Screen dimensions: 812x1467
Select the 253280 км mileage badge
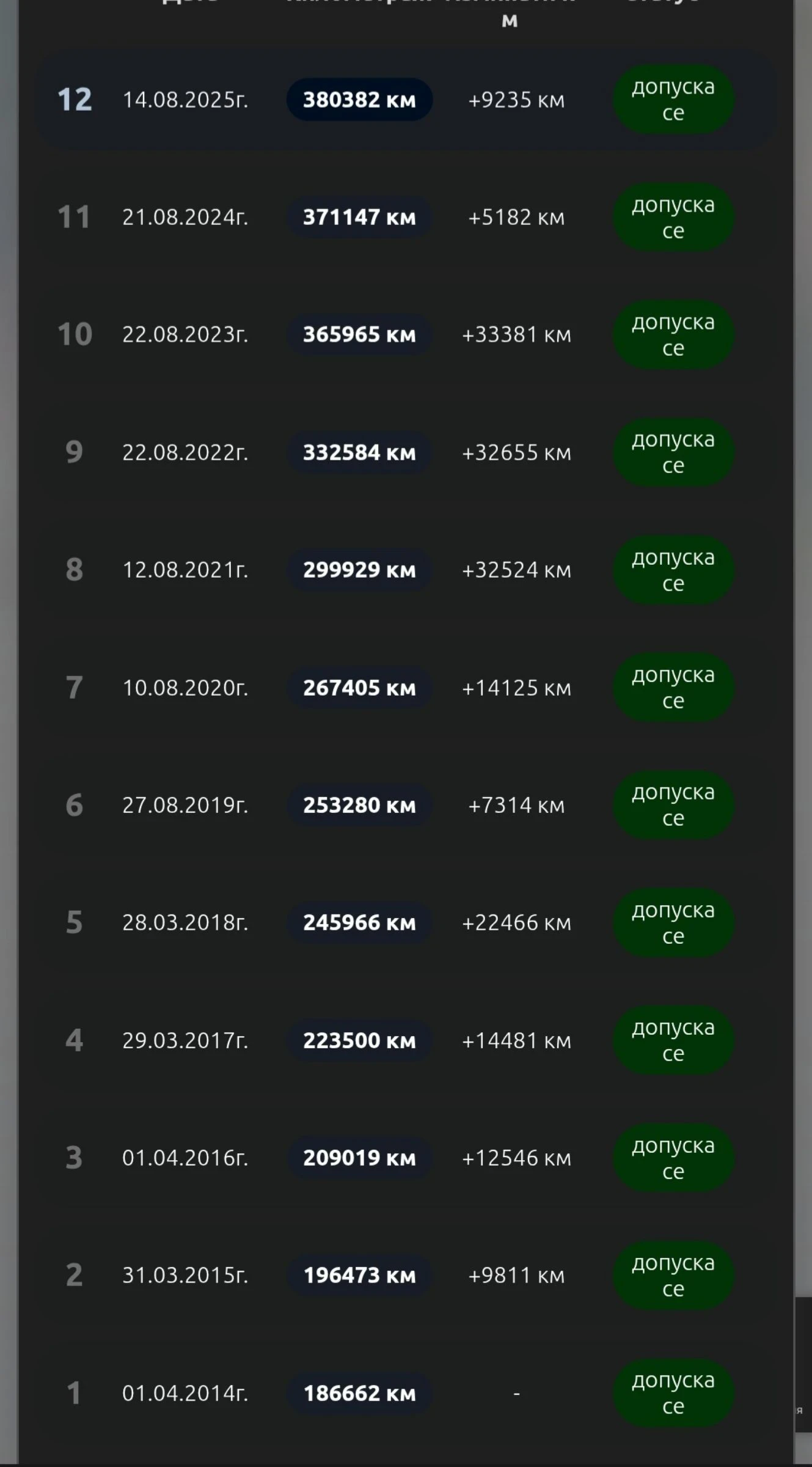click(x=359, y=805)
